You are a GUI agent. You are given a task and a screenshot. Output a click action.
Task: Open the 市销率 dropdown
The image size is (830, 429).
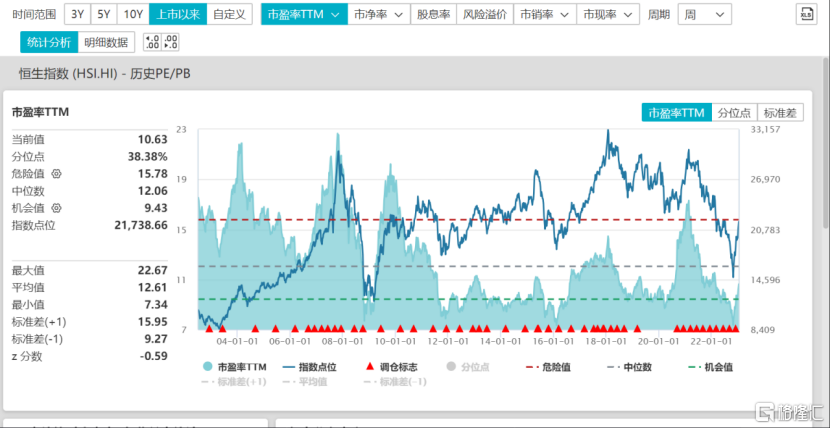coord(545,14)
